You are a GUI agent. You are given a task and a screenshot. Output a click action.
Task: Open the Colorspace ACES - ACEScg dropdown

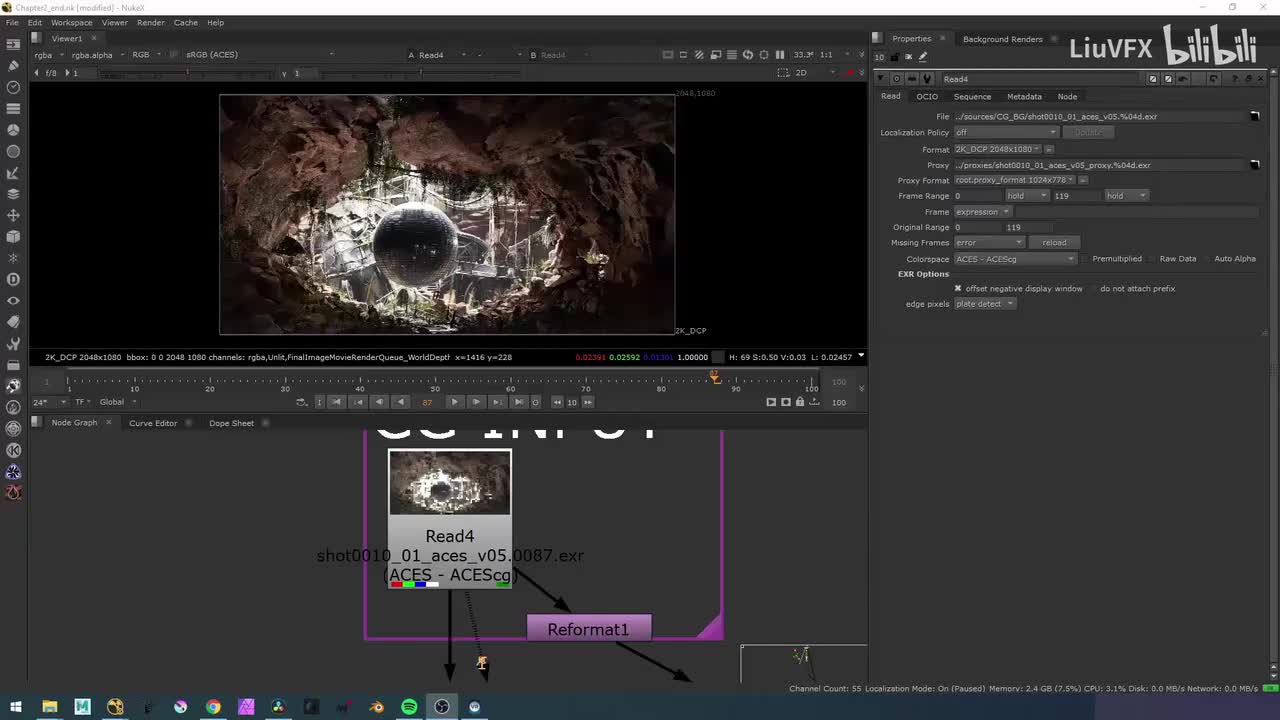(1014, 259)
